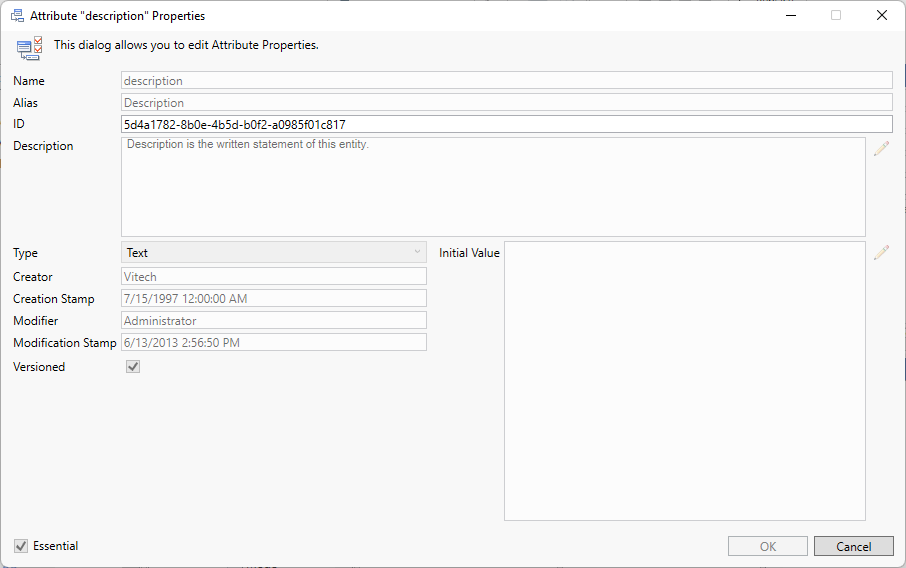Image resolution: width=906 pixels, height=568 pixels.
Task: Click the Creator field showing Vitech
Action: (273, 277)
